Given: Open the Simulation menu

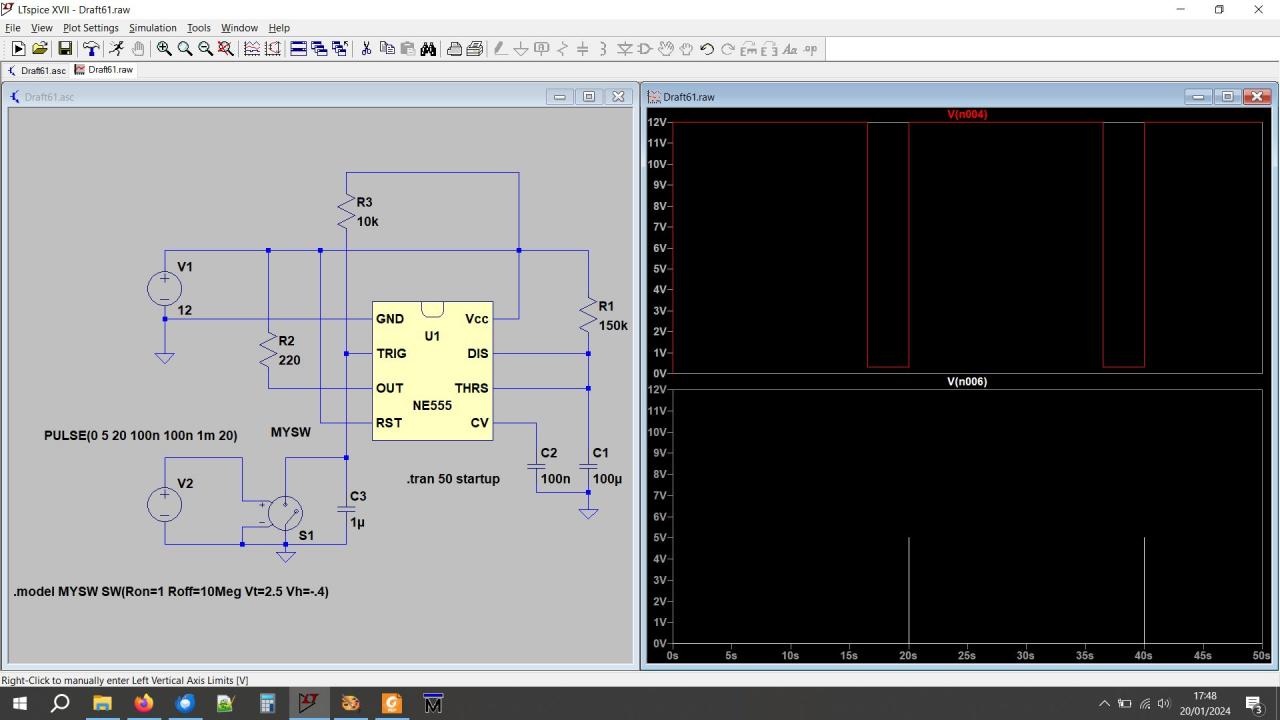Looking at the screenshot, I should click(x=152, y=28).
